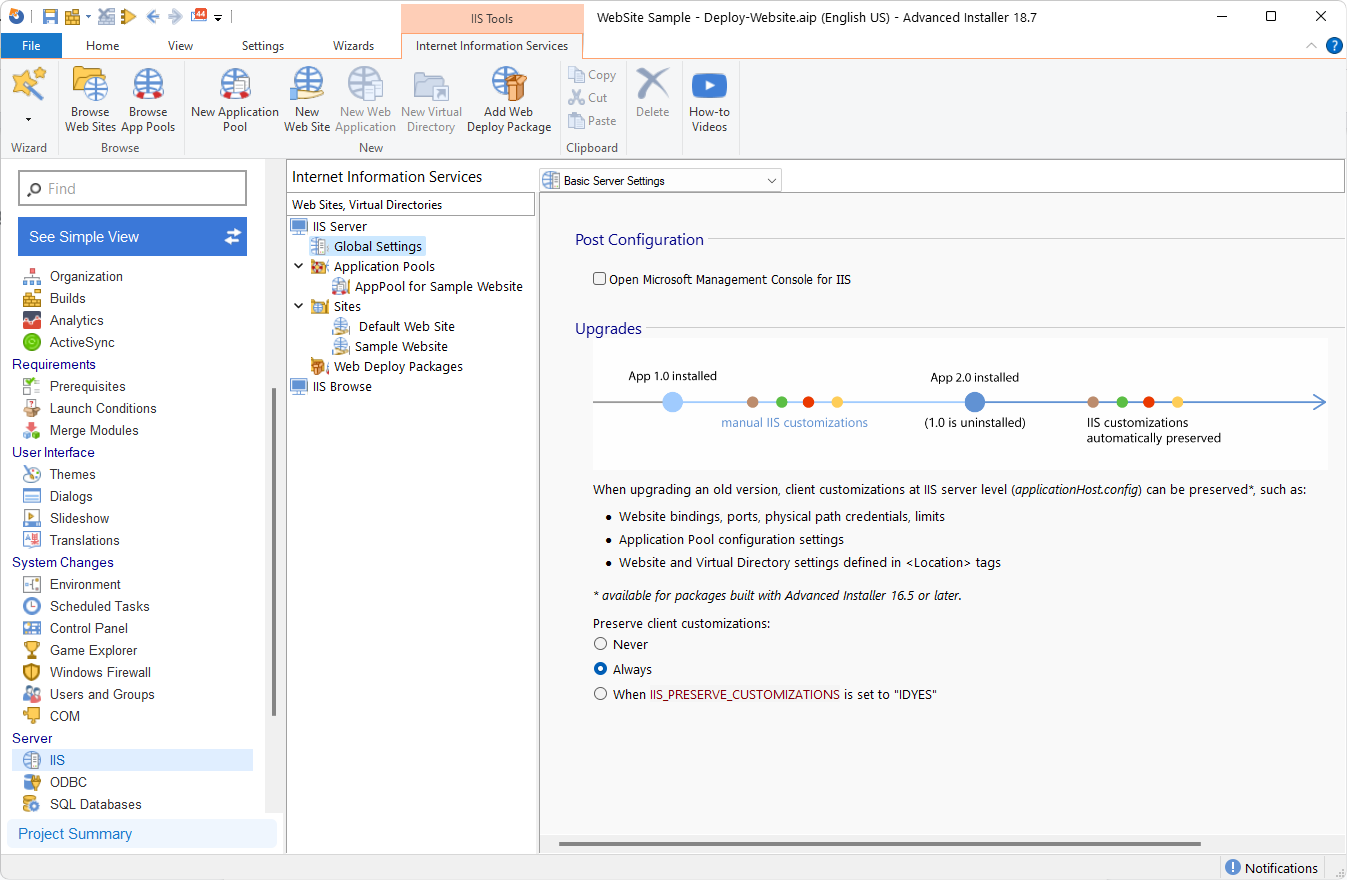This screenshot has height=880, width=1347.
Task: Open the help question mark icon
Action: 1334,46
